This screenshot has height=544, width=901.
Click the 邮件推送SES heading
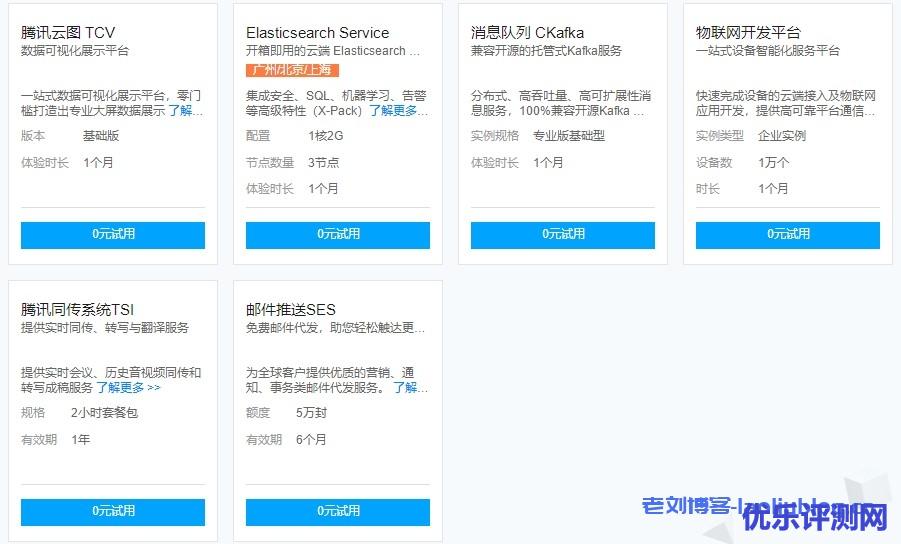(291, 310)
